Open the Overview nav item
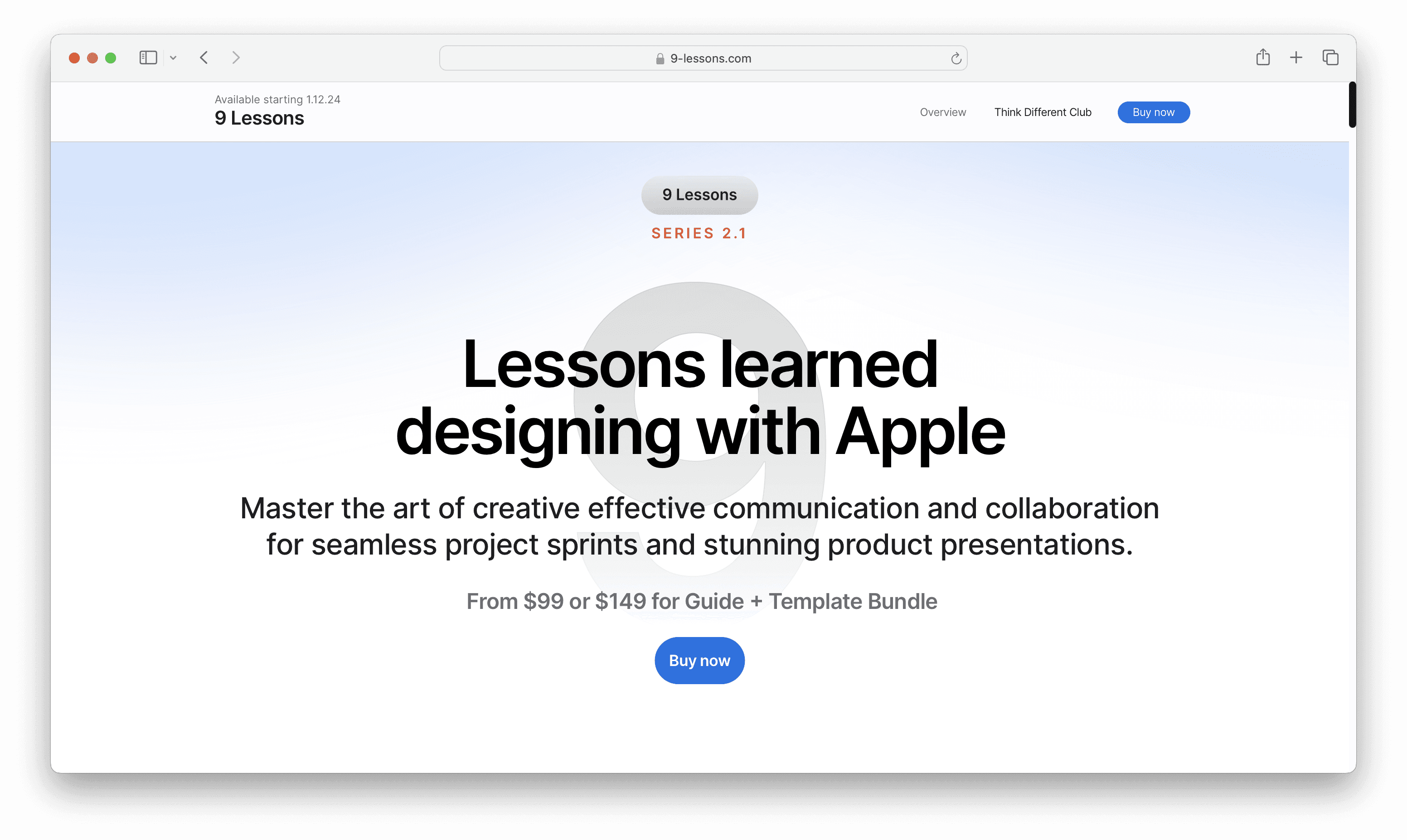The width and height of the screenshot is (1407, 840). [x=943, y=112]
